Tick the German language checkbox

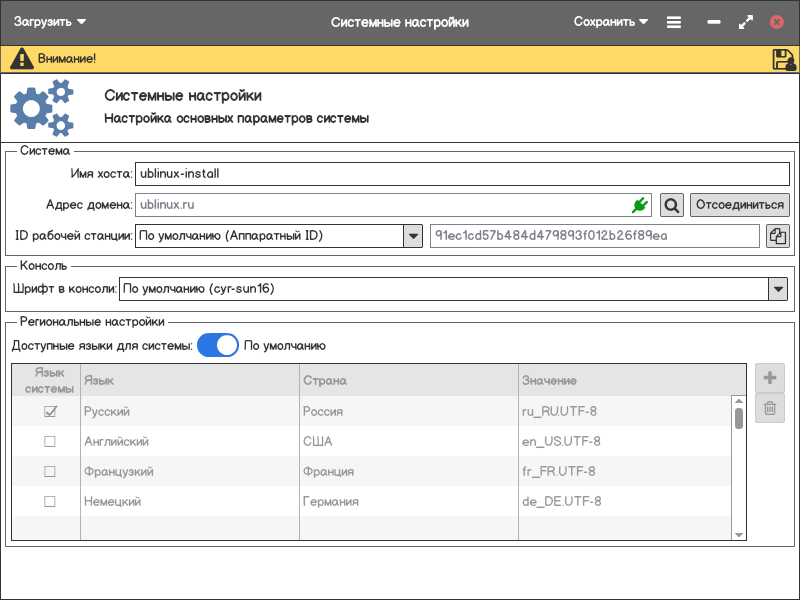[49, 501]
